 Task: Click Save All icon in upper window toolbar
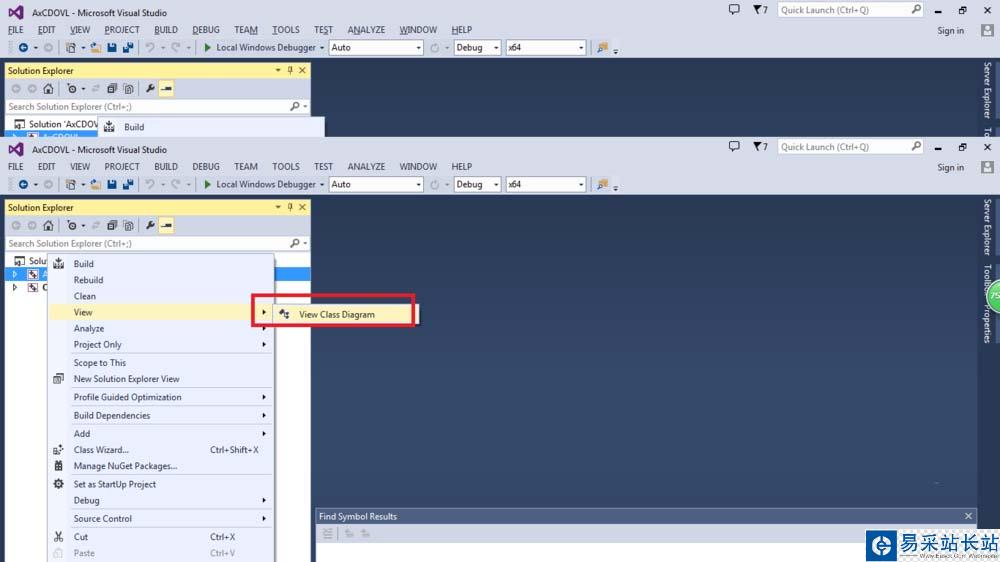coord(128,47)
